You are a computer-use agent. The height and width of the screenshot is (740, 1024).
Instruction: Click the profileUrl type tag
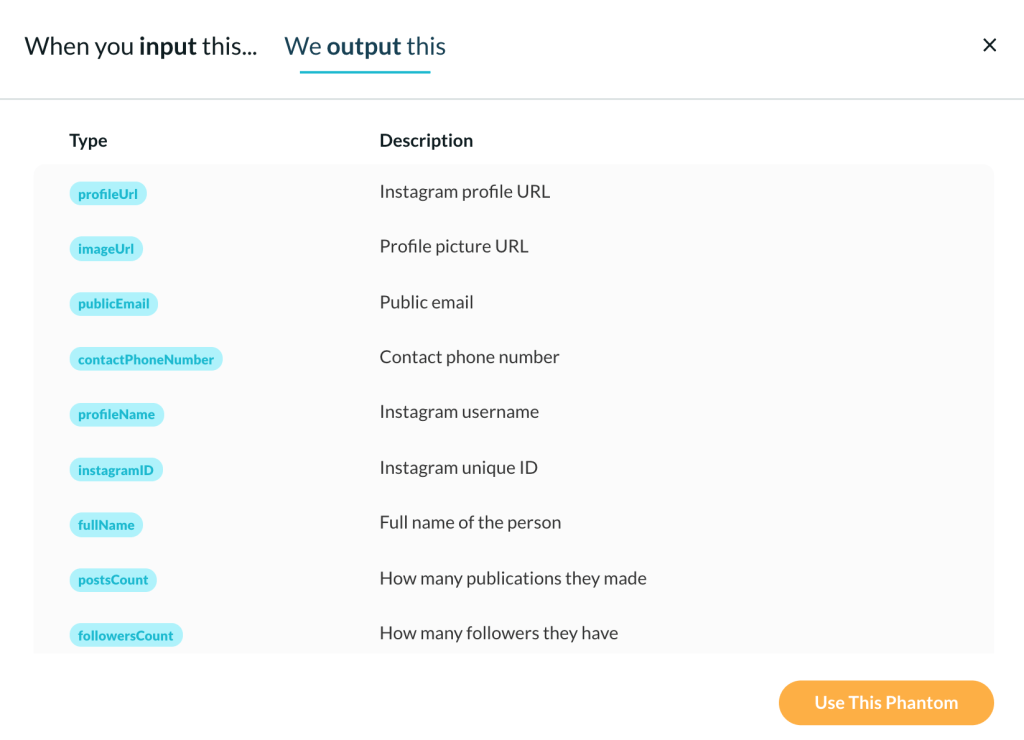[x=108, y=194]
